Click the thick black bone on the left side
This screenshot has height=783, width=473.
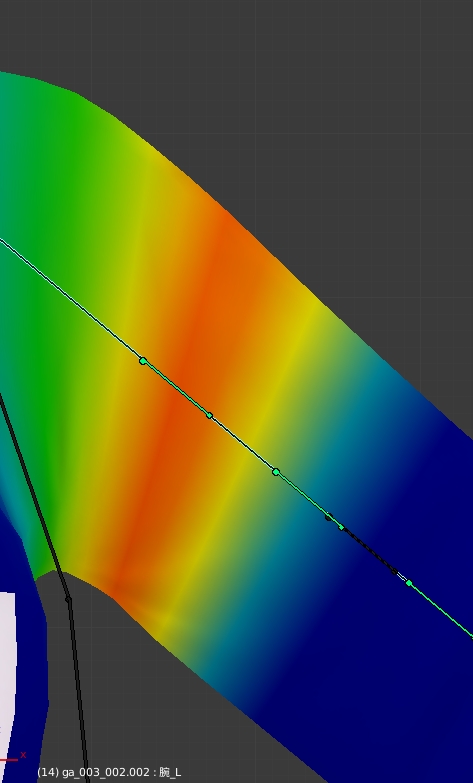tap(32, 494)
